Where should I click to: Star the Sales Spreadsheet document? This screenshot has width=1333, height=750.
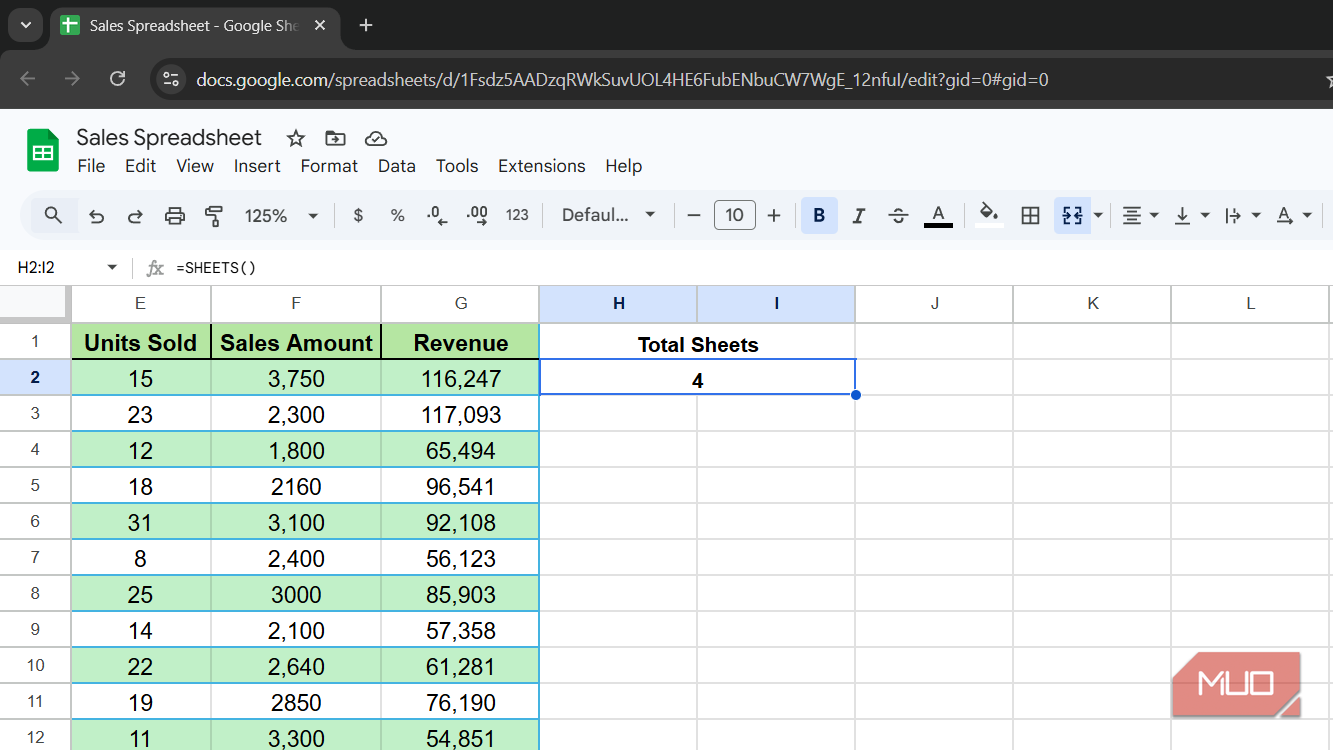coord(295,138)
